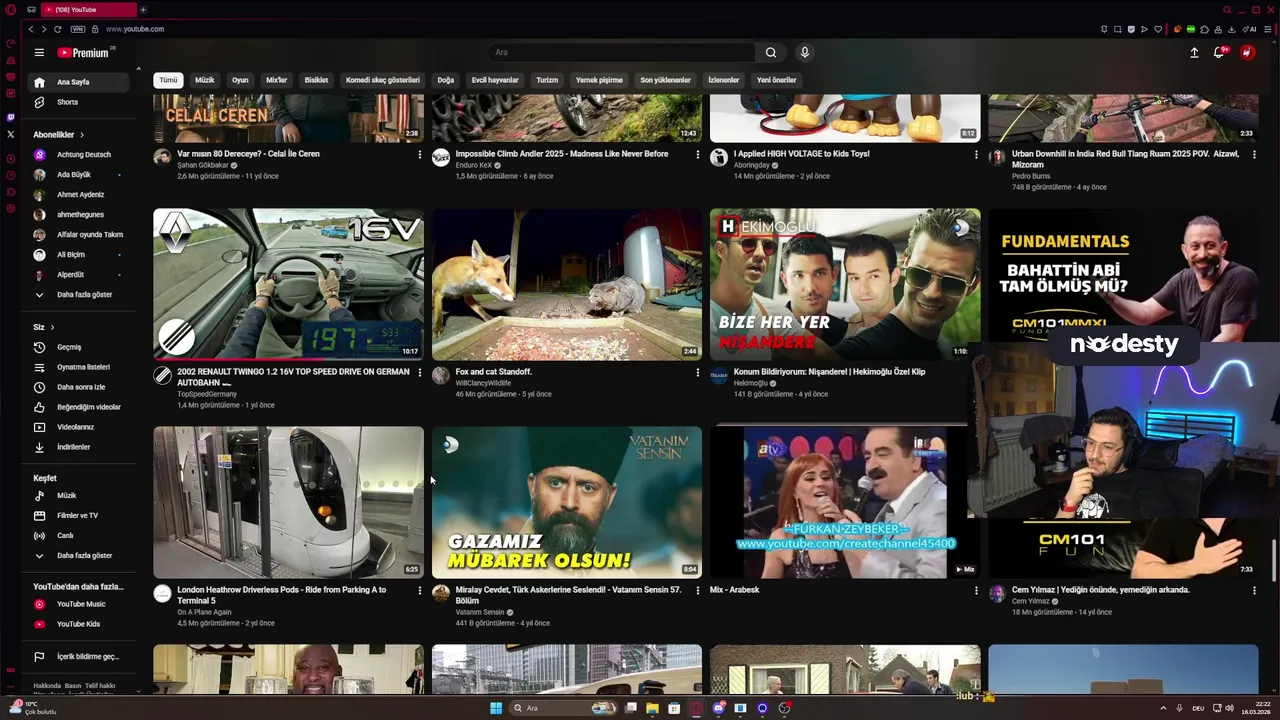1280x720 pixels.
Task: Open Oynatma listeleri in sidebar
Action: click(78, 367)
